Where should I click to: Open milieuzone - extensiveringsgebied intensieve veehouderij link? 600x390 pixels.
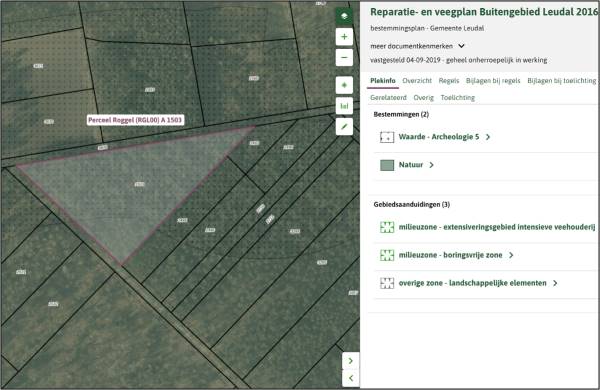coord(497,227)
